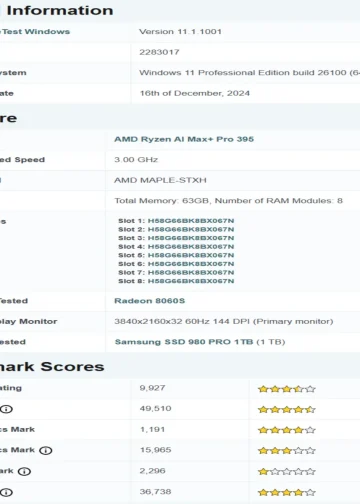360x504 pixels.
Task: Click the 3840x2160x32 60Hz monitor text
Action: (x=224, y=321)
